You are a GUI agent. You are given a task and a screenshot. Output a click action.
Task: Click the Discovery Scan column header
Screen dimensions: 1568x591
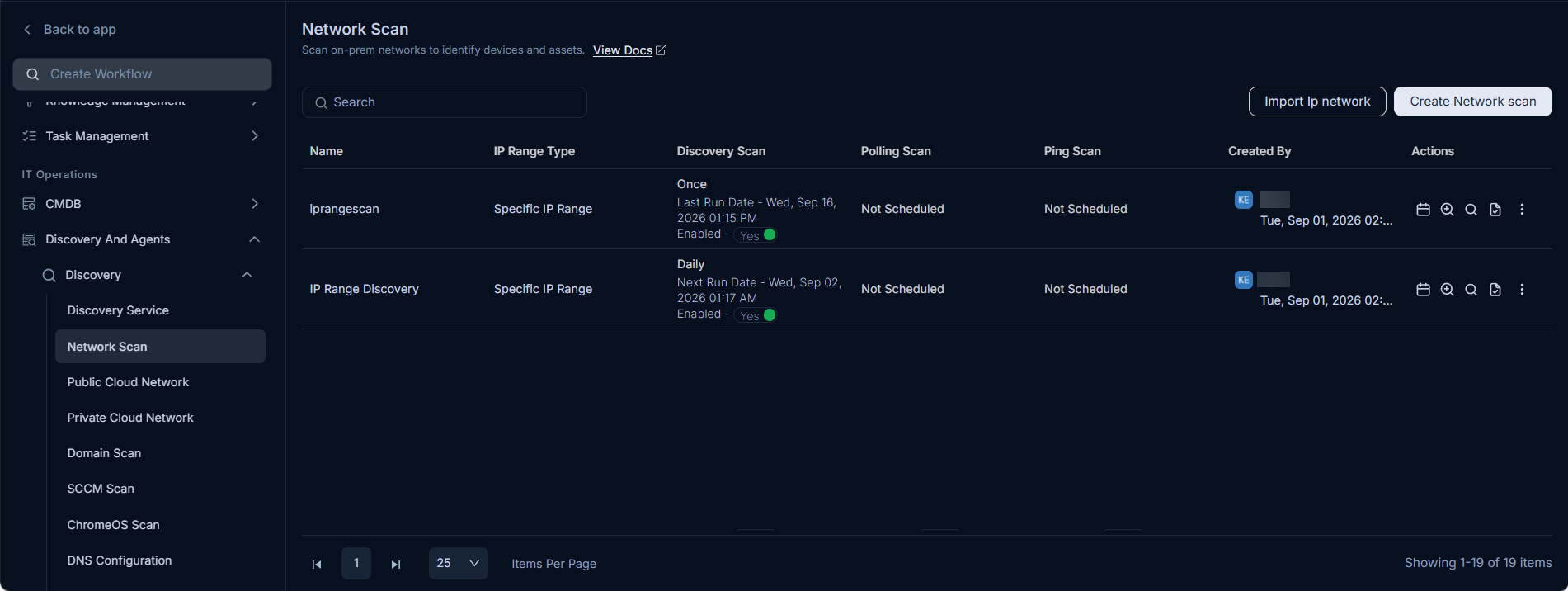click(x=721, y=151)
